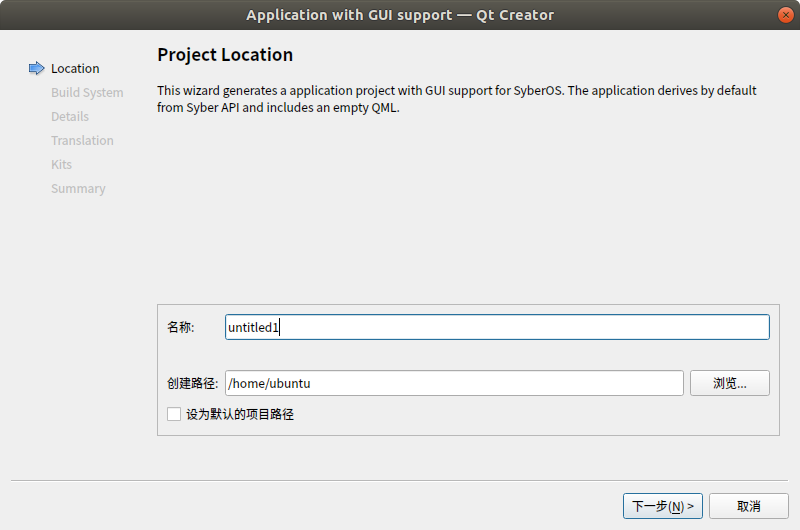Enable 设为默认的项目路径 checkbox
Screen dimensions: 800x530
(x=174, y=414)
